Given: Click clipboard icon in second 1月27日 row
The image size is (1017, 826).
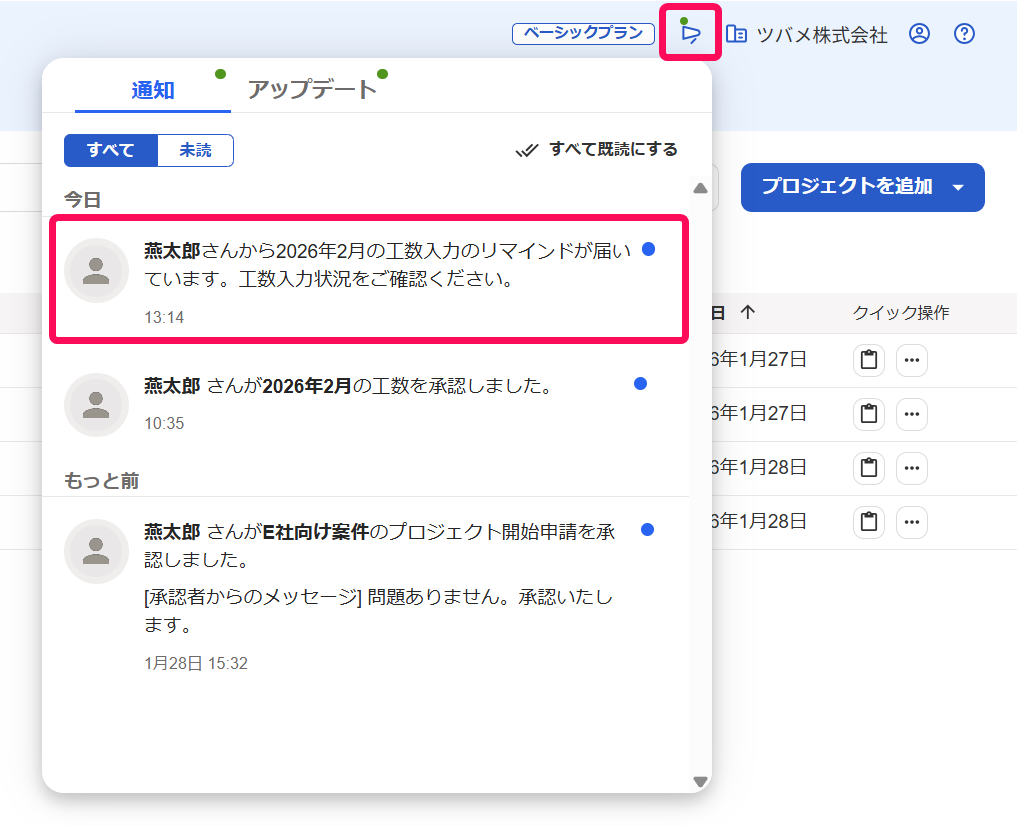Looking at the screenshot, I should tap(869, 414).
